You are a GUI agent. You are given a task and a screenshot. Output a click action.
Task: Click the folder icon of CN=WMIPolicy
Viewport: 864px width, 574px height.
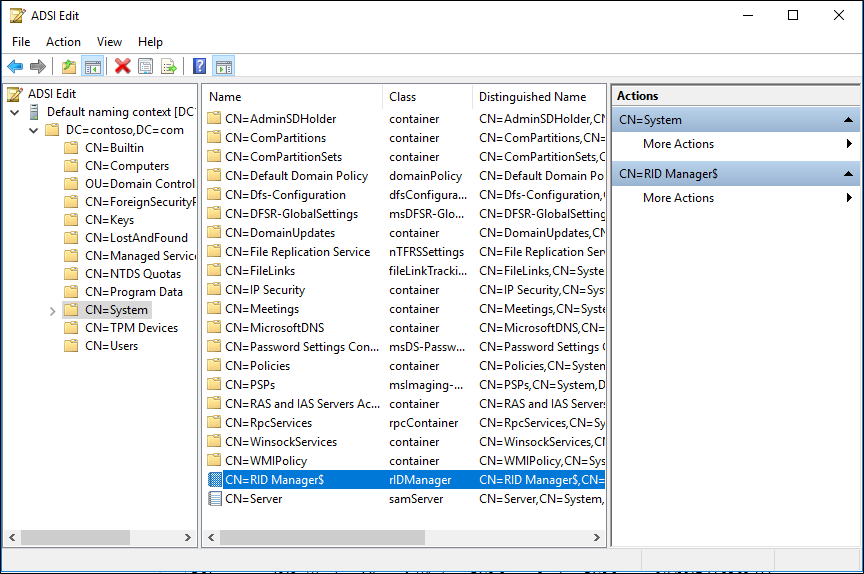click(214, 460)
